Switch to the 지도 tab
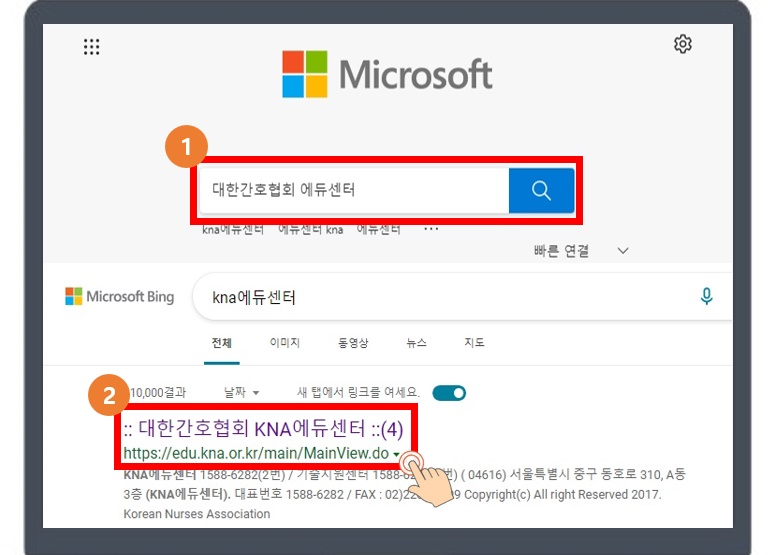Viewport: 775px width, 555px height. click(x=474, y=343)
